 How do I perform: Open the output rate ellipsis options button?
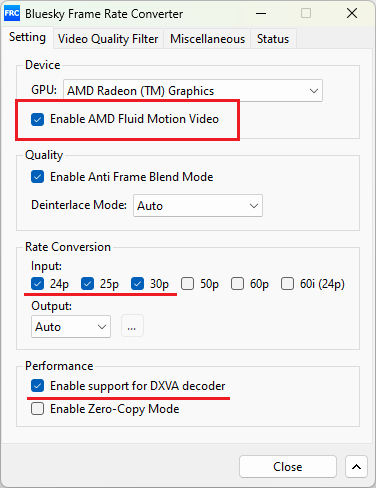132,326
